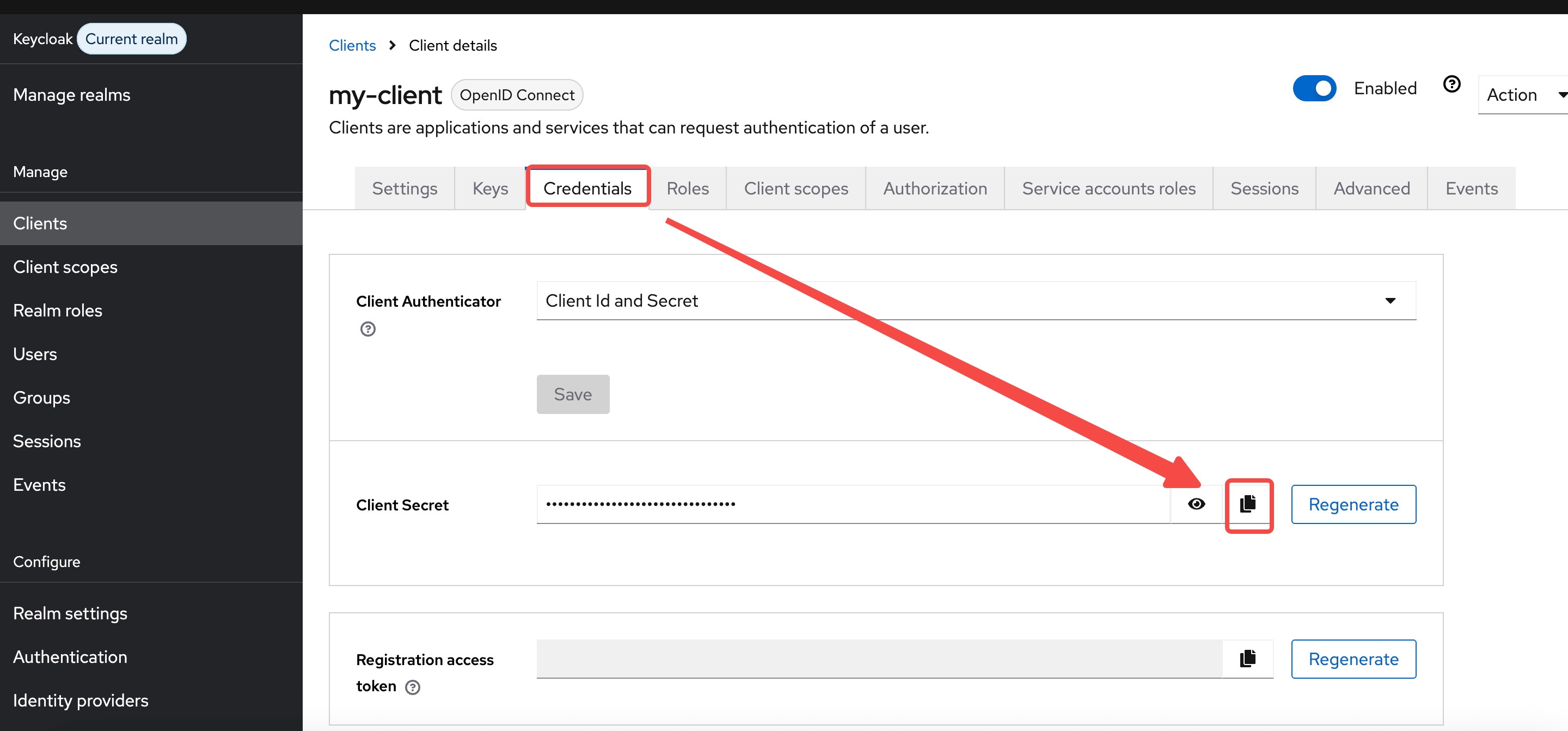Click the Registration access token field
This screenshot has height=731, width=1568.
[x=879, y=659]
